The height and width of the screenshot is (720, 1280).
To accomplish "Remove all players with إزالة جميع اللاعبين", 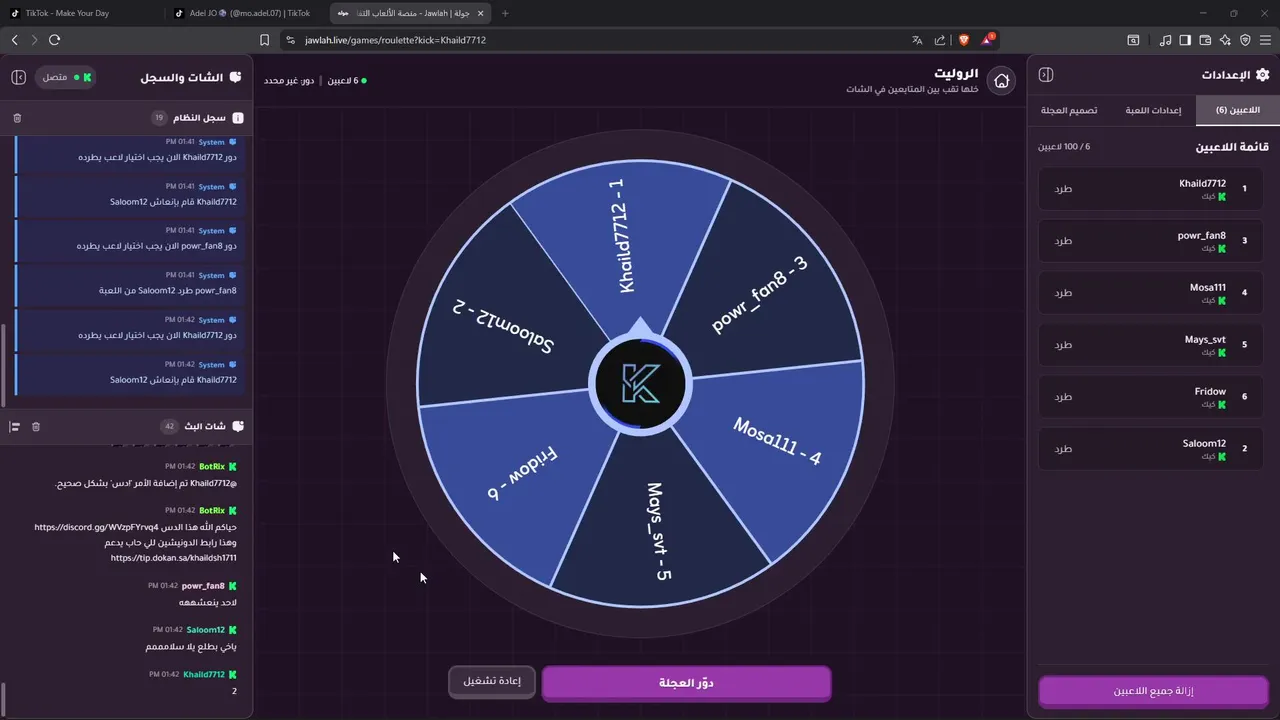I will [x=1154, y=691].
